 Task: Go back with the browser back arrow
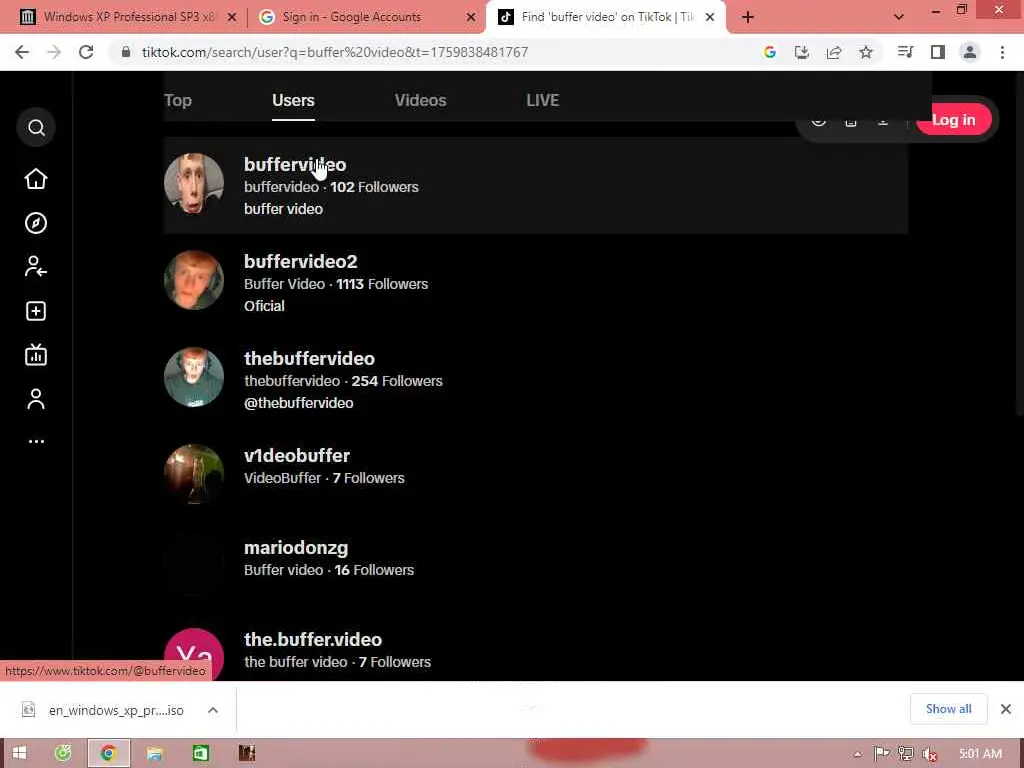pyautogui.click(x=22, y=52)
